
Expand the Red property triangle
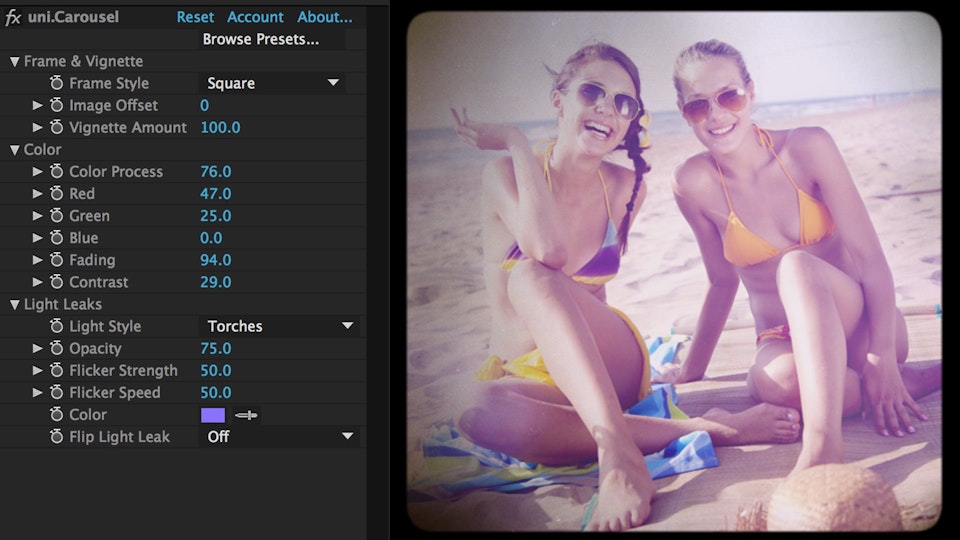click(x=38, y=194)
